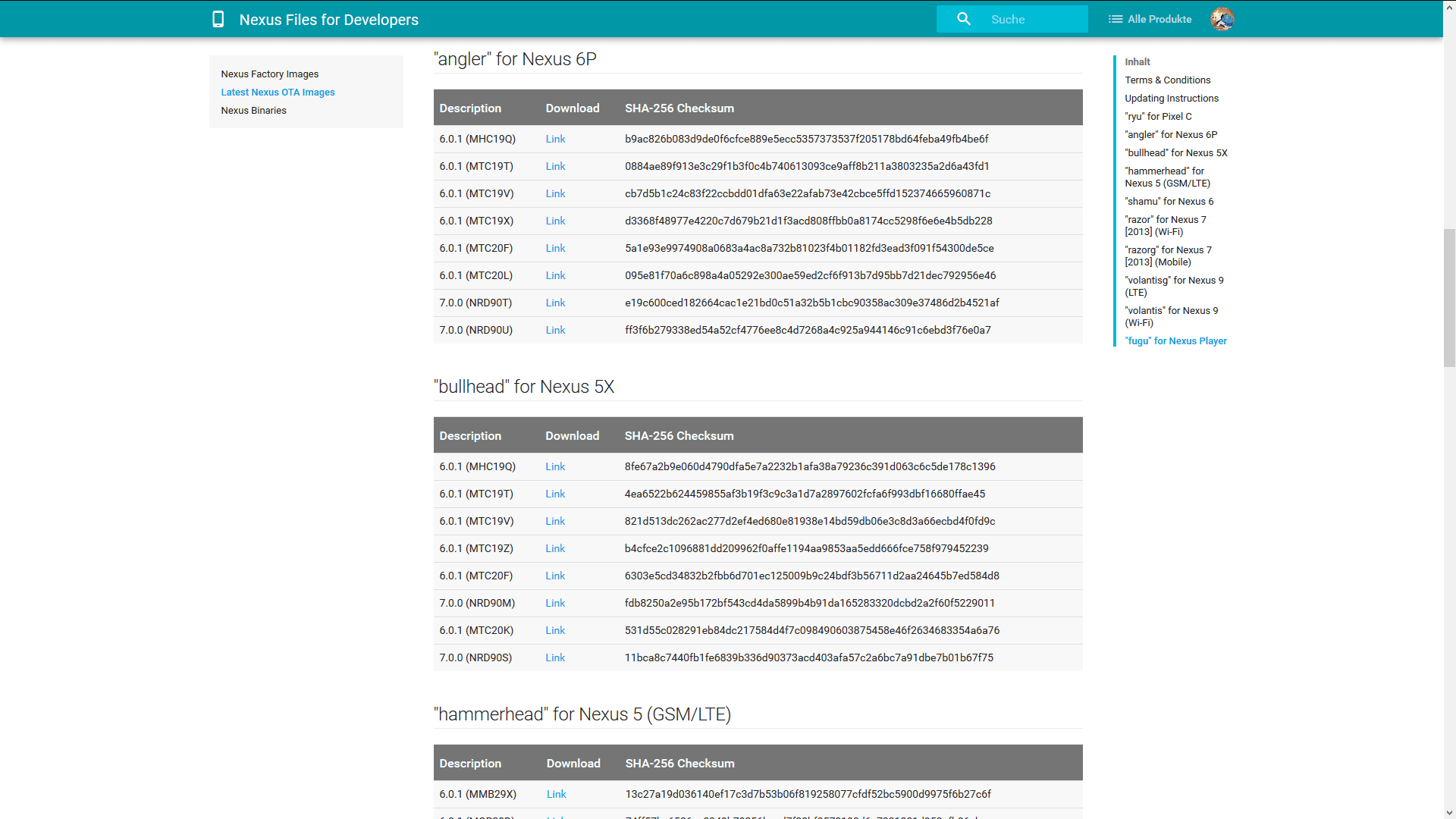The width and height of the screenshot is (1456, 819).
Task: Download bullhead 6.0.1 (MTC19Z) Link
Action: pos(555,548)
